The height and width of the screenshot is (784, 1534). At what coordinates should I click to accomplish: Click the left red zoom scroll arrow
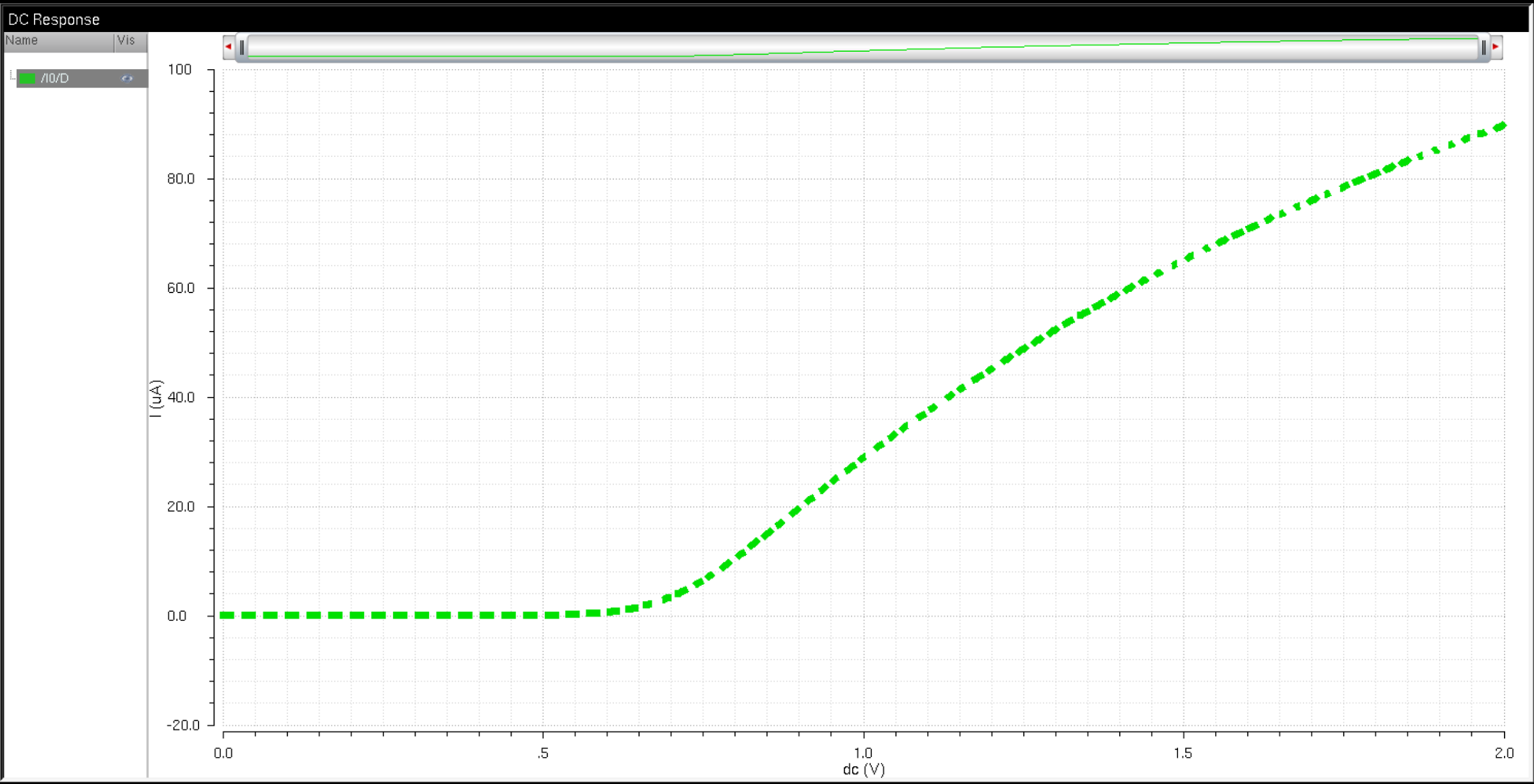[229, 47]
